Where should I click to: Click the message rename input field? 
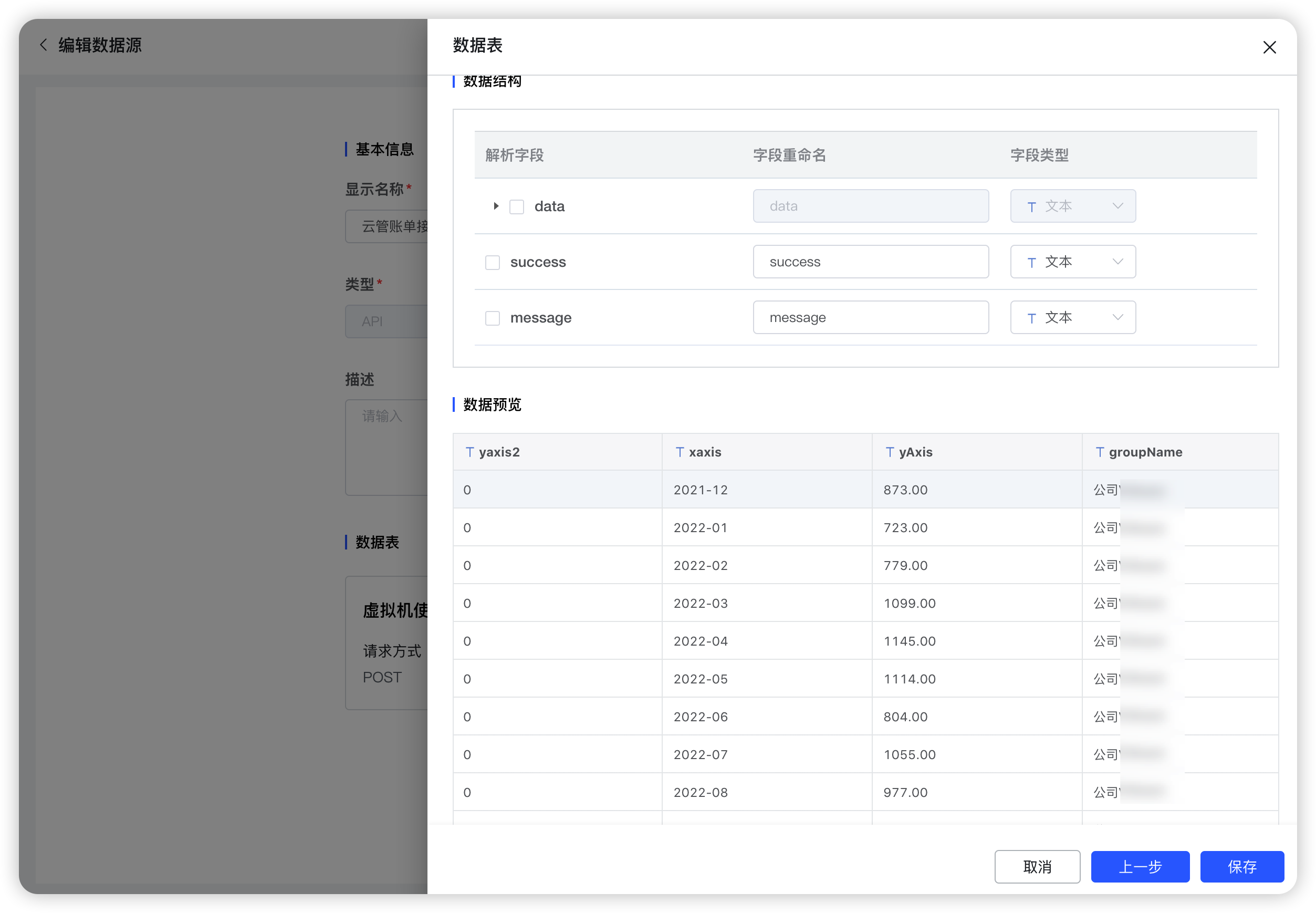[870, 317]
